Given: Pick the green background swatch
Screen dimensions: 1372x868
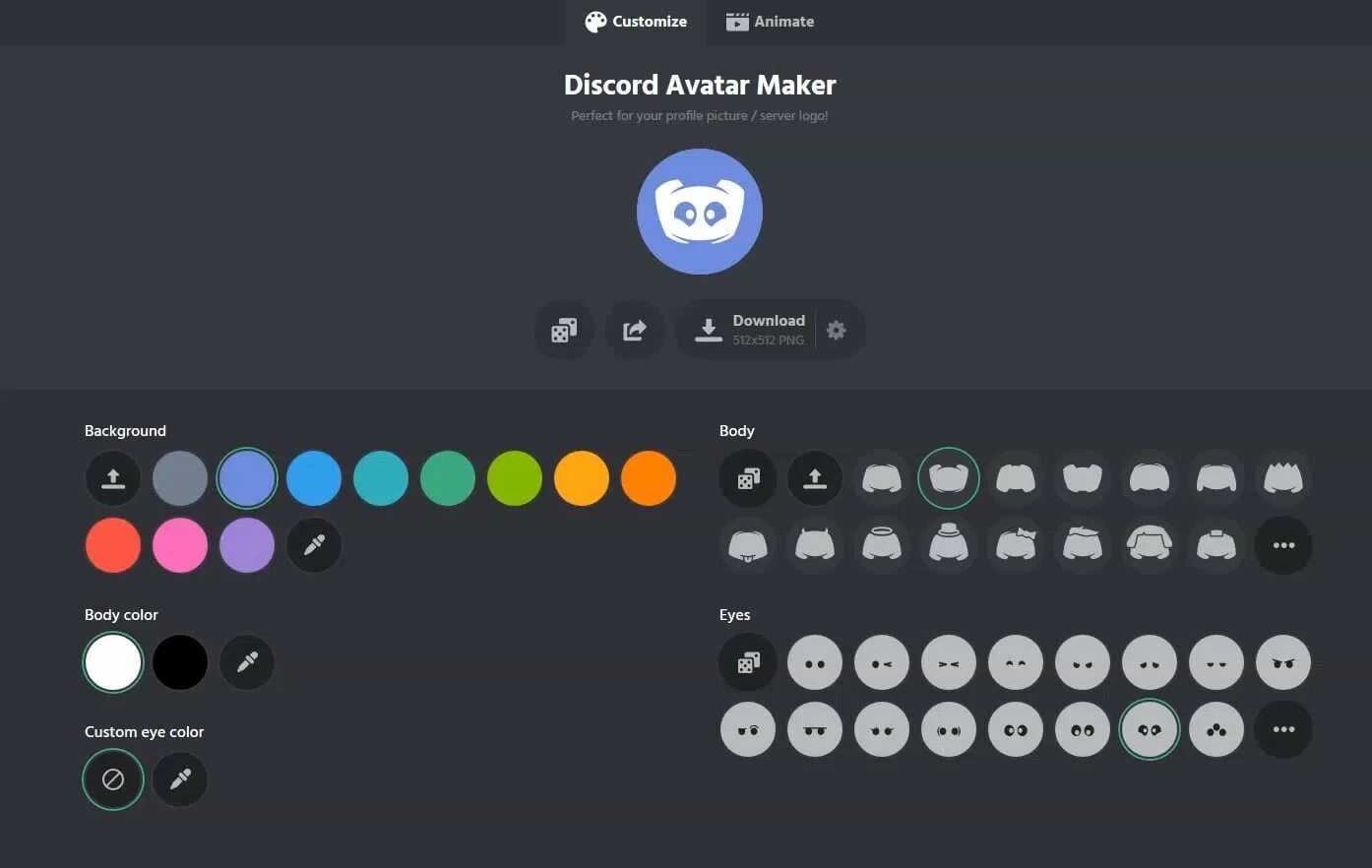Looking at the screenshot, I should (x=448, y=478).
